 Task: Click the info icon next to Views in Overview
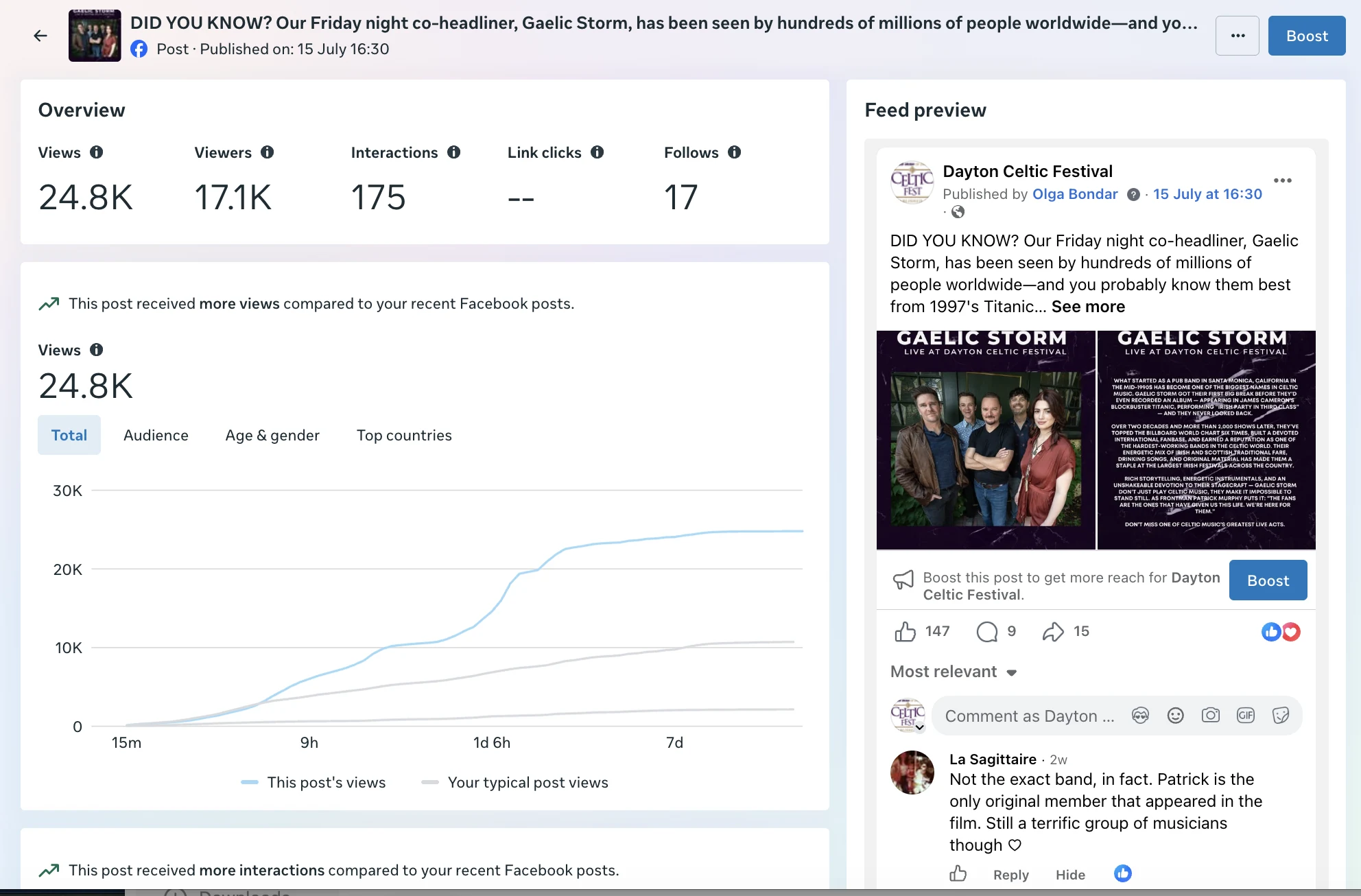pos(97,152)
